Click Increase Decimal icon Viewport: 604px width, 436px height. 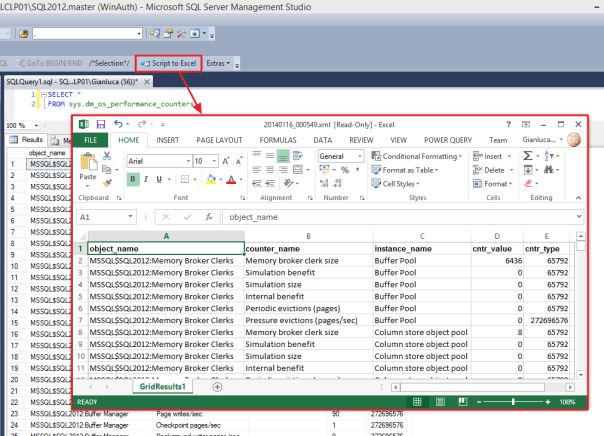(324, 183)
